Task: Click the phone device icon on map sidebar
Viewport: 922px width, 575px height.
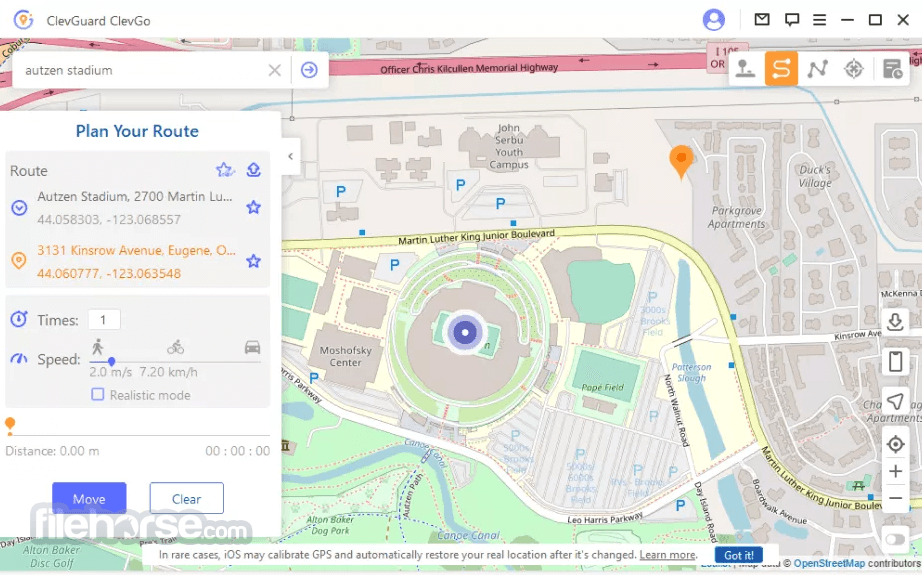Action: tap(895, 361)
